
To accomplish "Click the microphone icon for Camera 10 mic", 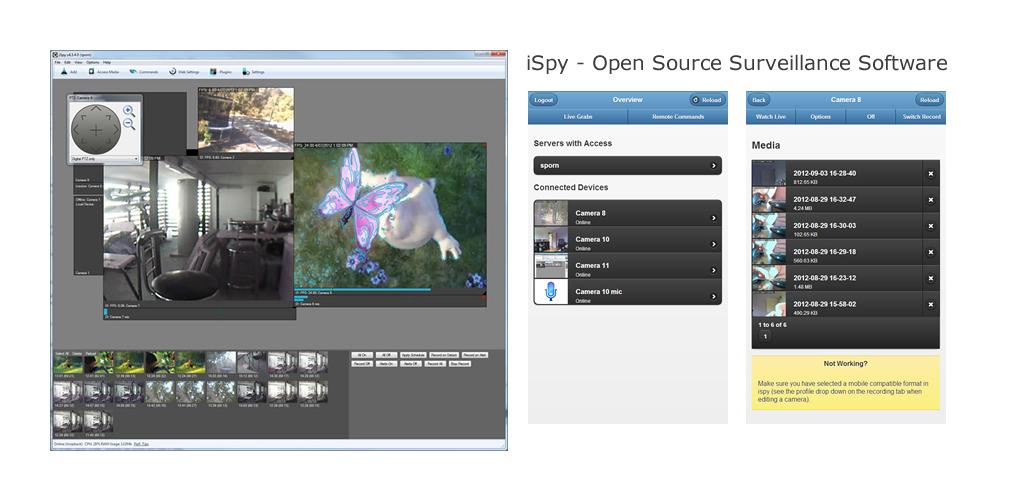I will point(551,292).
